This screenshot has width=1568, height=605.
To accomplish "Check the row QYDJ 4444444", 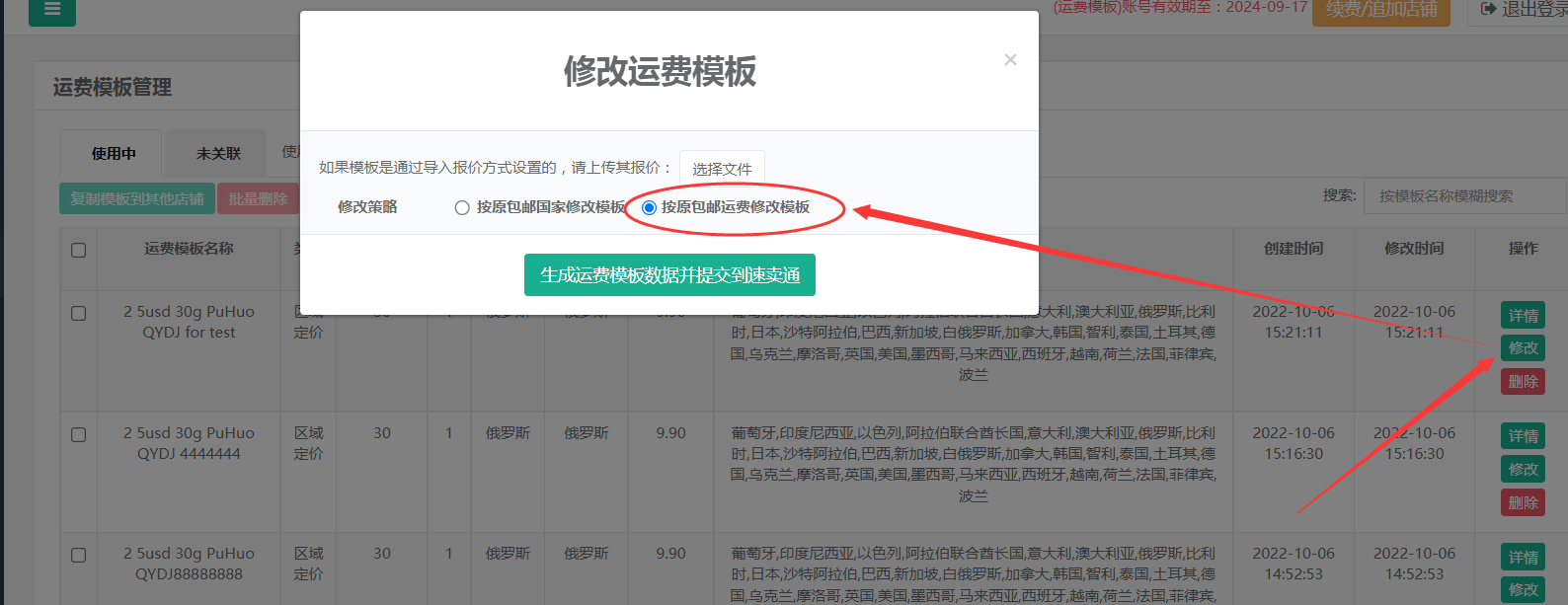I will pyautogui.click(x=79, y=434).
